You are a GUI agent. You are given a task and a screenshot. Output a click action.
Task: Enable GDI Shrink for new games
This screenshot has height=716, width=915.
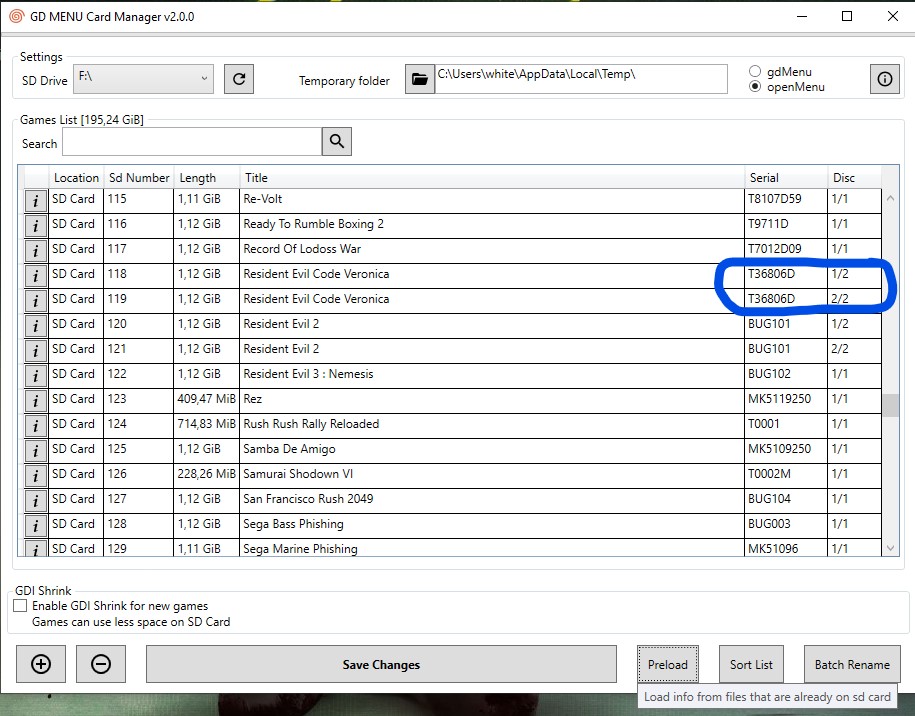tap(20, 606)
